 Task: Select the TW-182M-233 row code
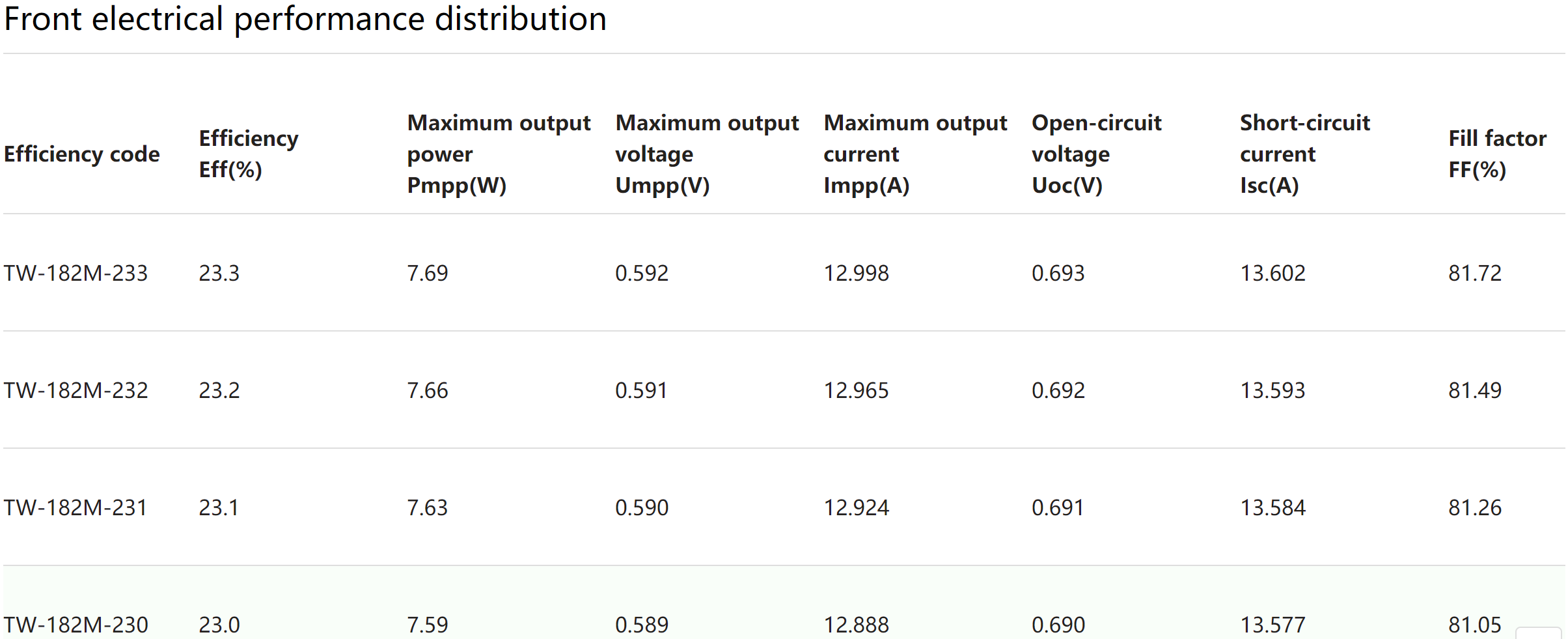pos(76,273)
